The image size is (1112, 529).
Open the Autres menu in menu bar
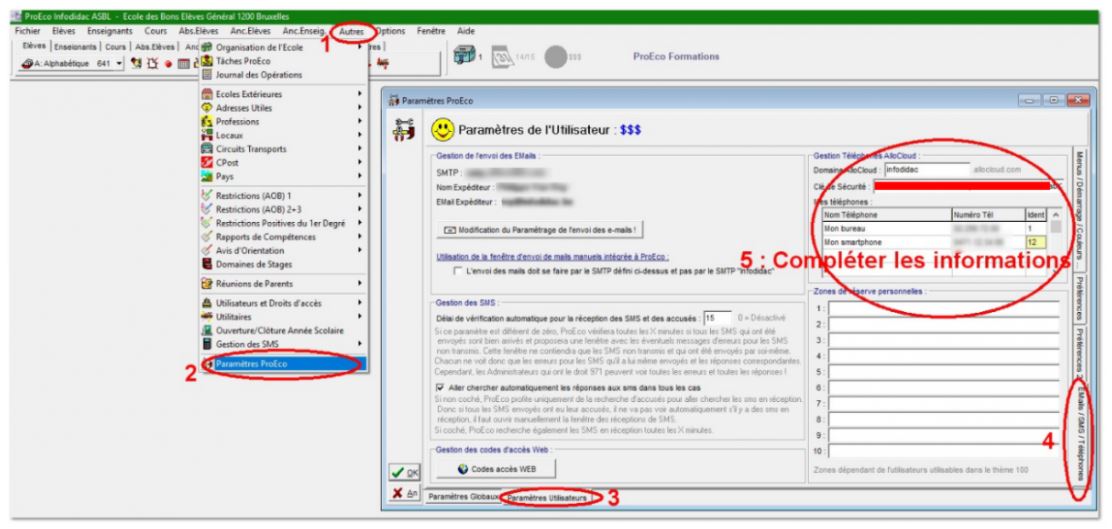pos(354,32)
